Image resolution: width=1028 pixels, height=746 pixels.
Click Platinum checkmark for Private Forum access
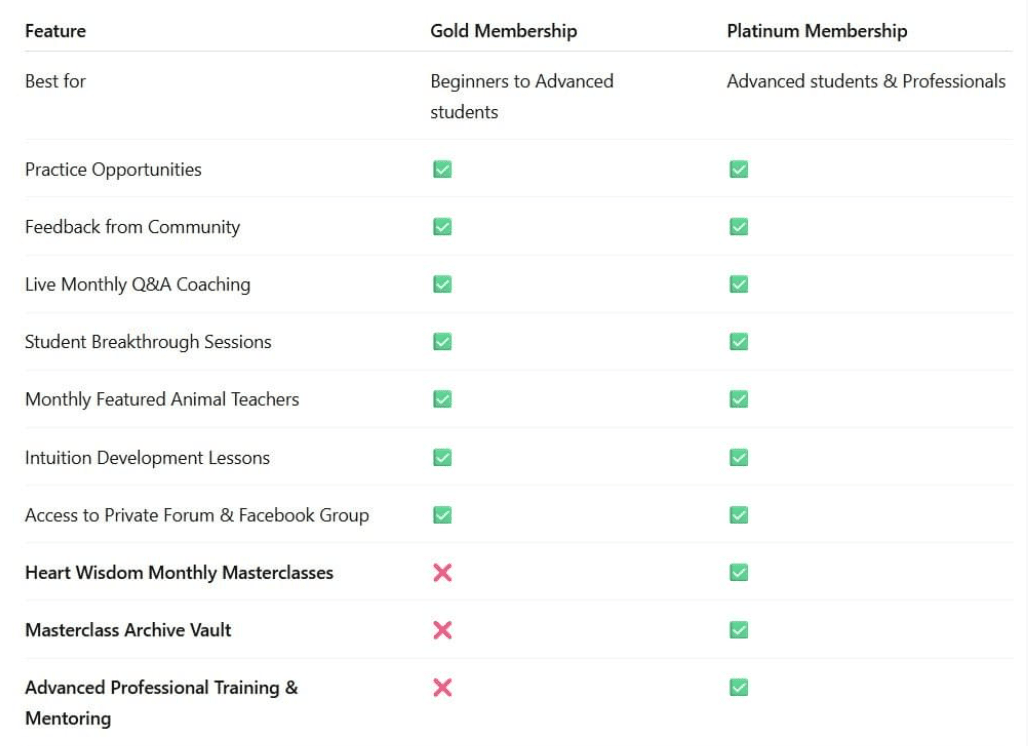click(739, 515)
